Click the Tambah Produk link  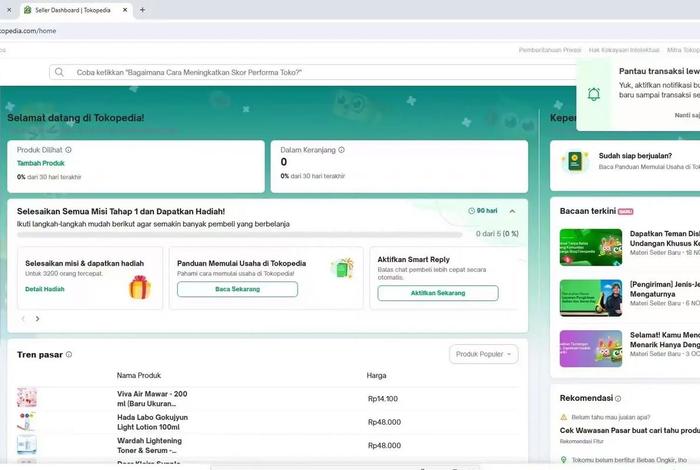[41, 163]
